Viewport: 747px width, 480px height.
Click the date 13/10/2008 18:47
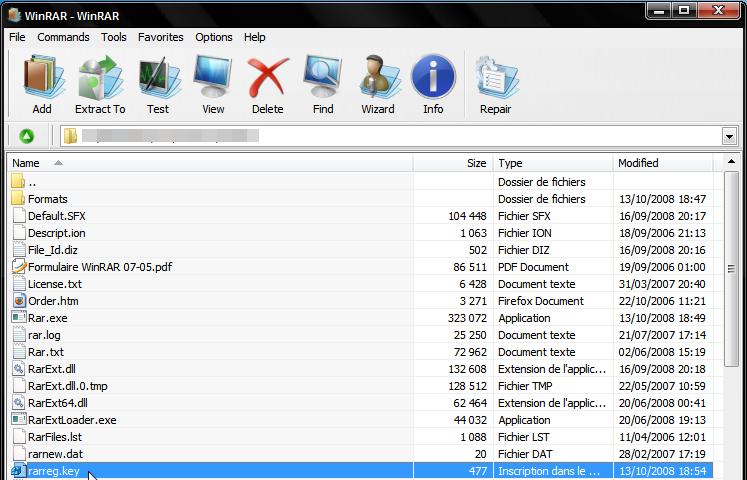tap(662, 199)
